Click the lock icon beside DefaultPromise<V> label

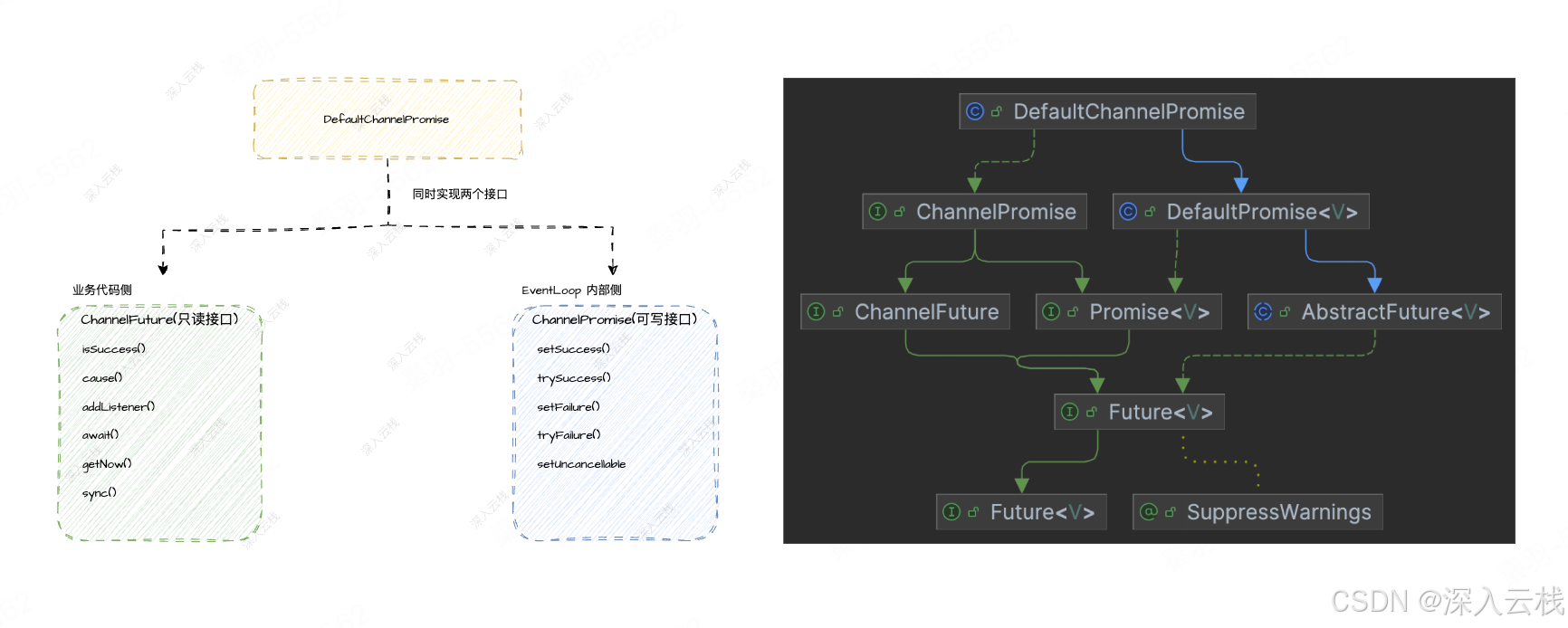coord(1150,213)
